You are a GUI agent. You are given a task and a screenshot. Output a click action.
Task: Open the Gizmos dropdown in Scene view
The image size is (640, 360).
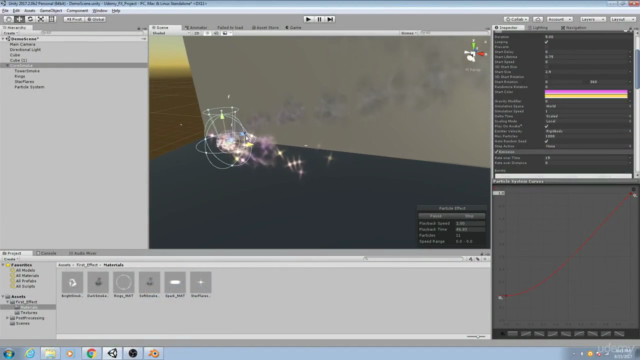point(408,33)
